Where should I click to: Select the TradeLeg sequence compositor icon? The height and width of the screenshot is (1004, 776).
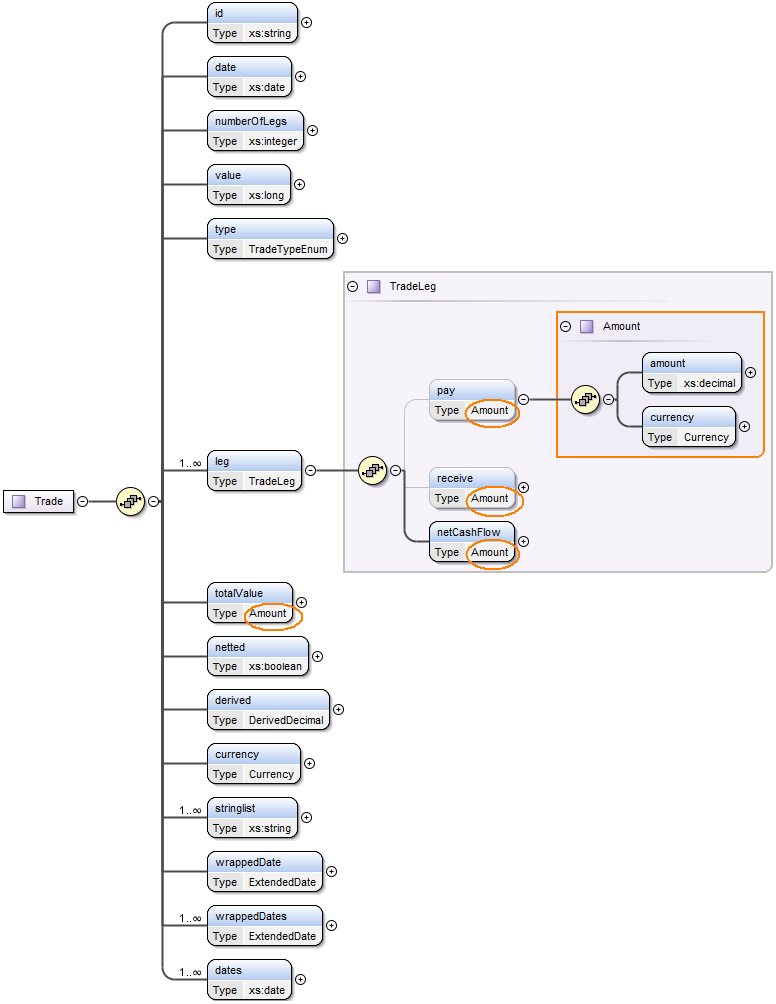tap(373, 471)
